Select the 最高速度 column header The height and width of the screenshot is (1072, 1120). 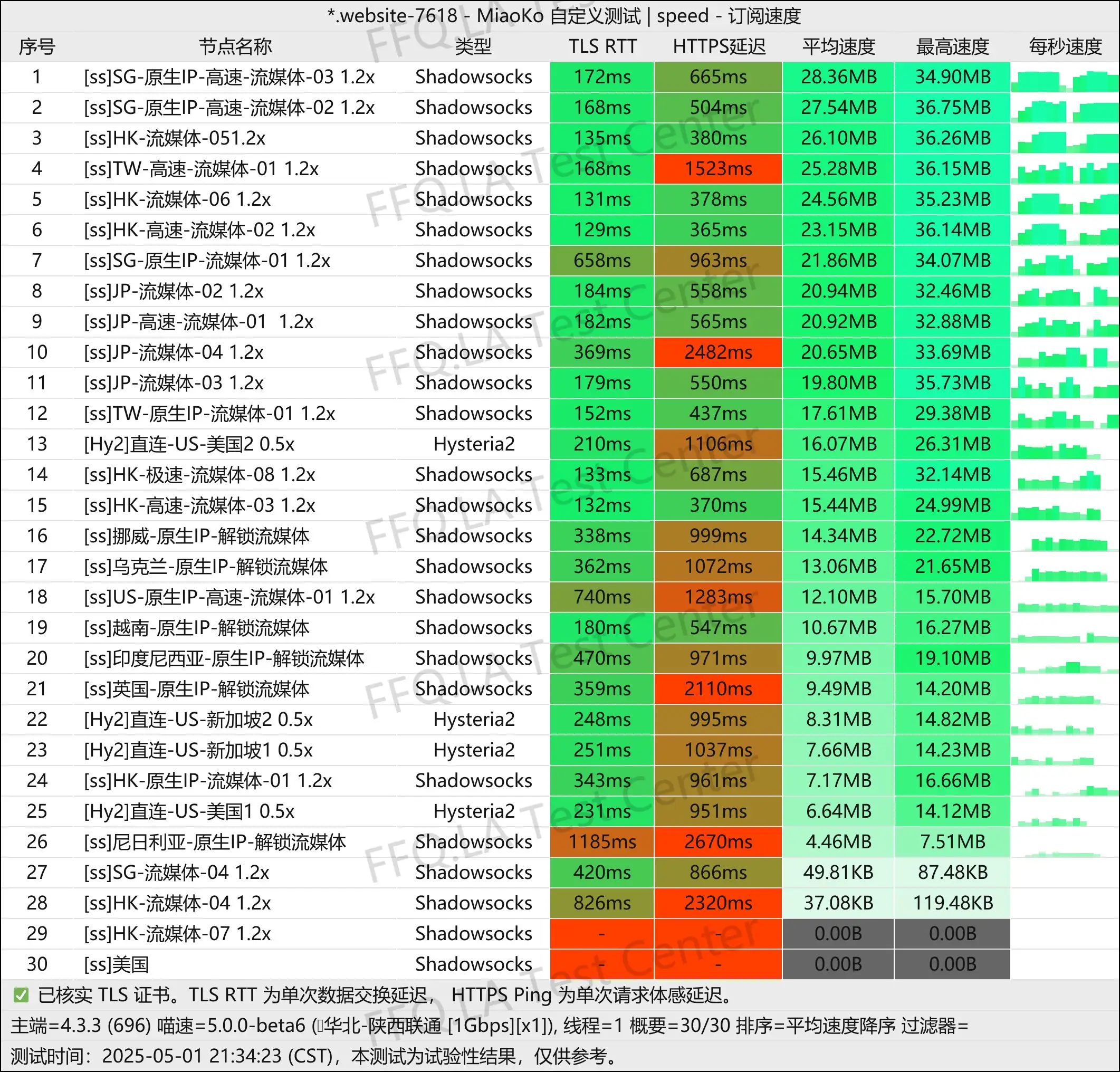(953, 47)
